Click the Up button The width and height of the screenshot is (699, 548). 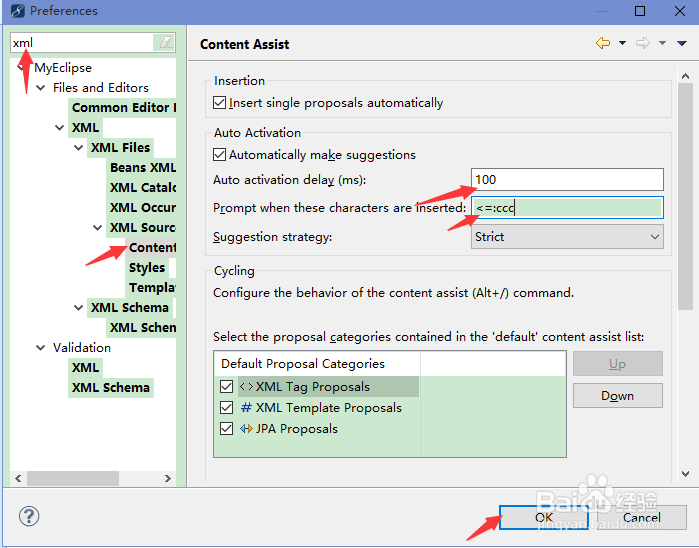(617, 364)
